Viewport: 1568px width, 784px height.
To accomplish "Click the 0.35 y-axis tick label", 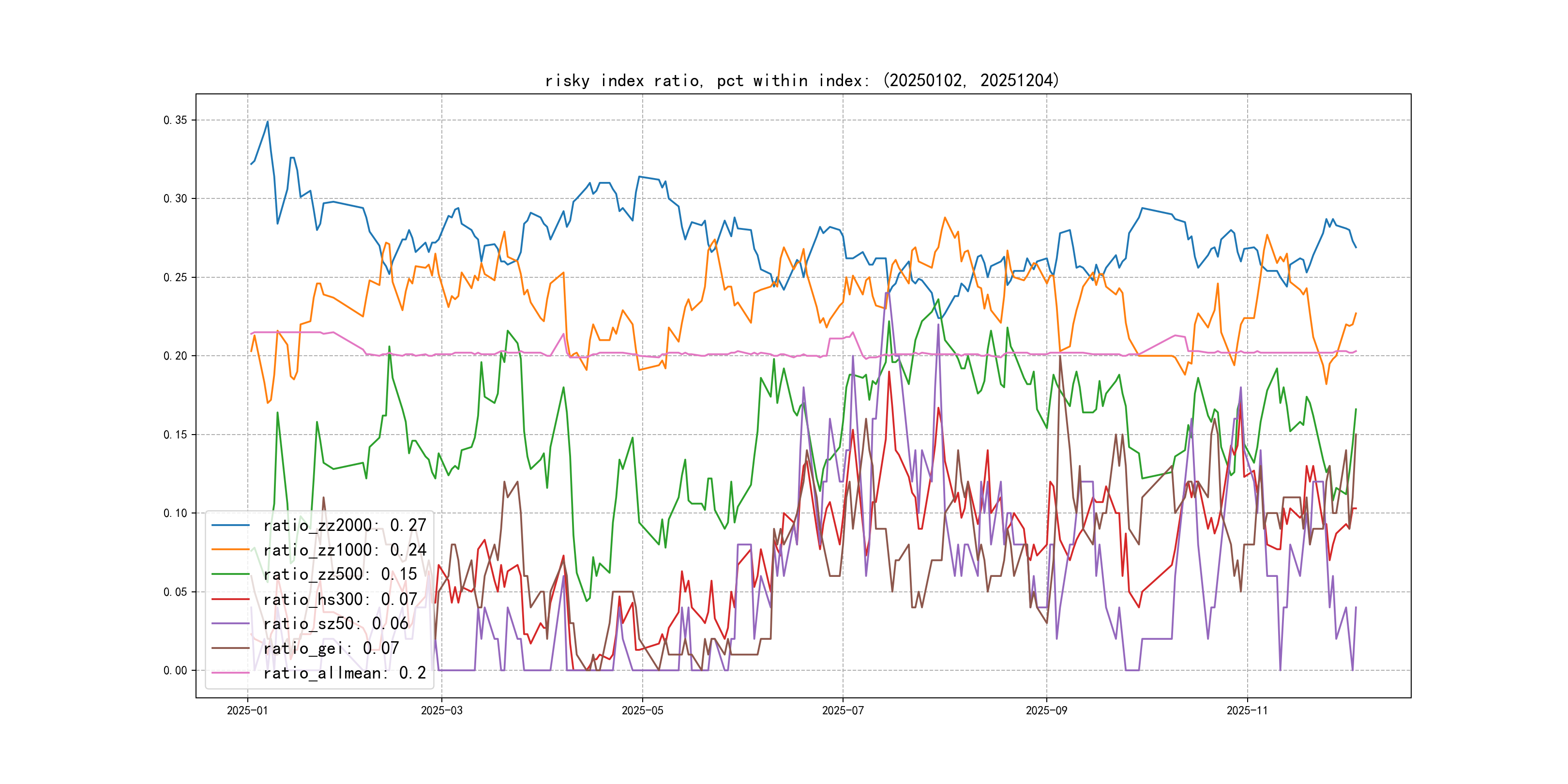I will pyautogui.click(x=175, y=121).
